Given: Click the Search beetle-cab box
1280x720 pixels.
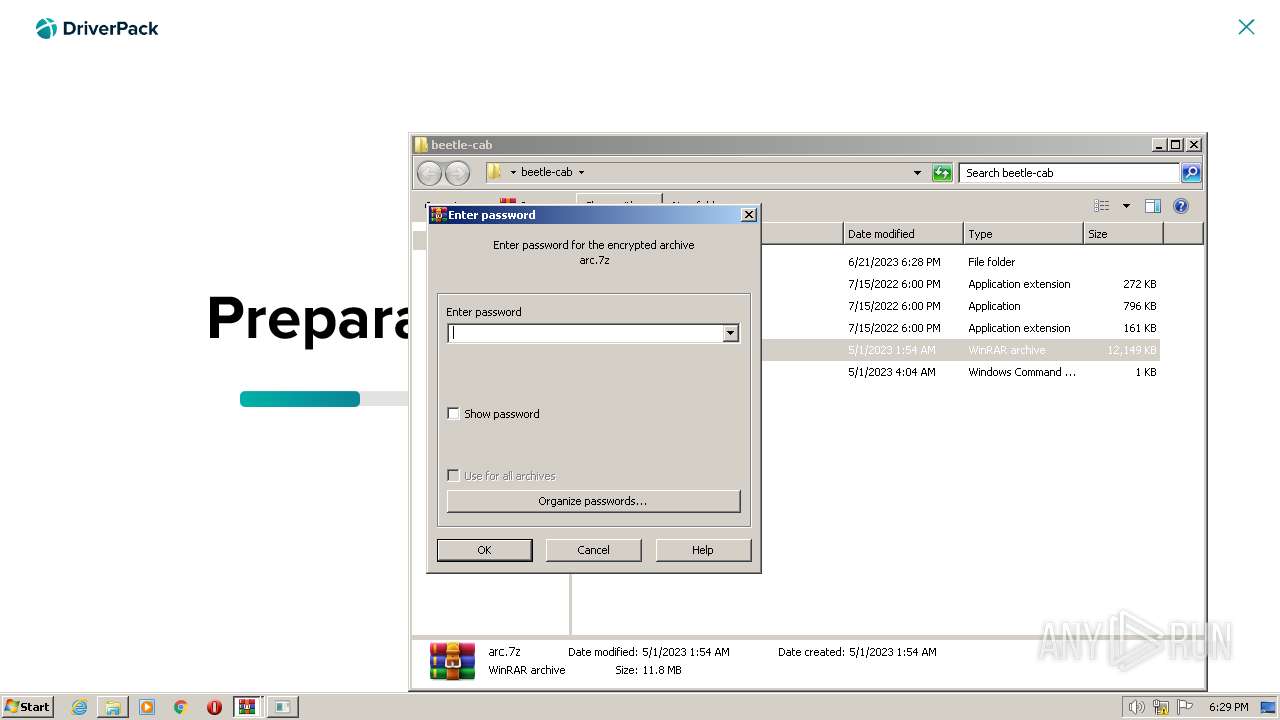Looking at the screenshot, I should coord(1069,173).
